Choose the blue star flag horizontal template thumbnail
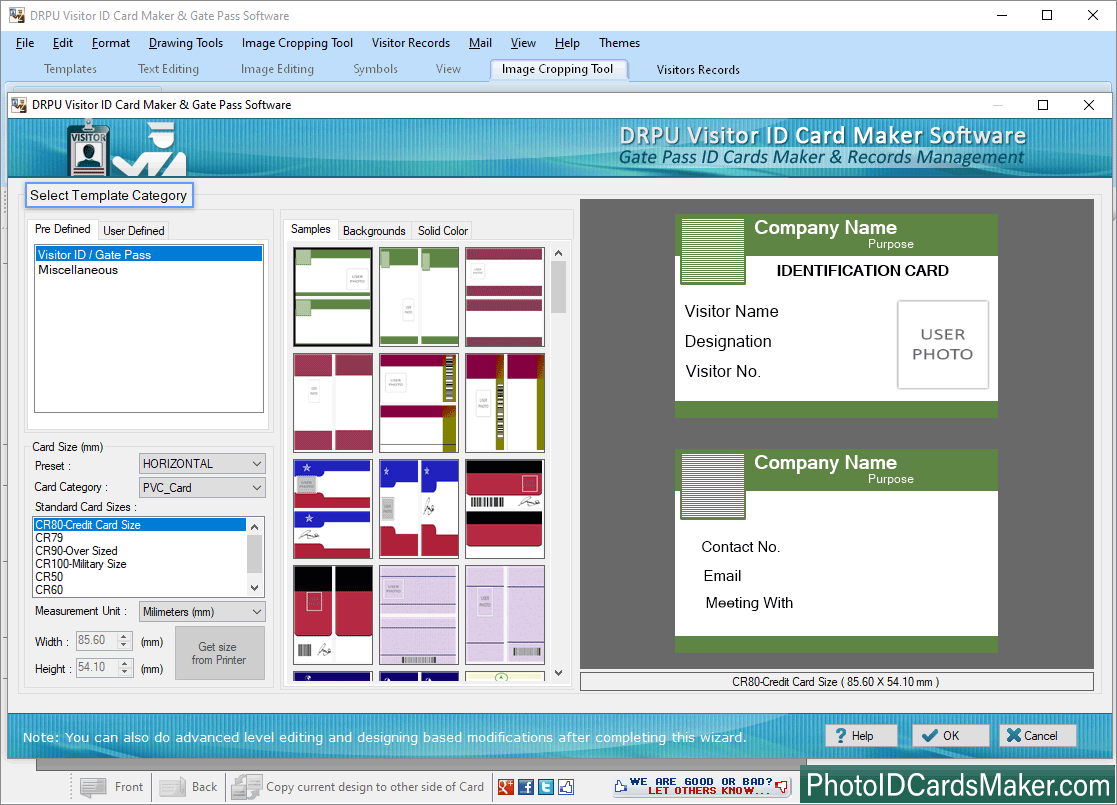Screen dimensions: 1117x805 pos(333,509)
